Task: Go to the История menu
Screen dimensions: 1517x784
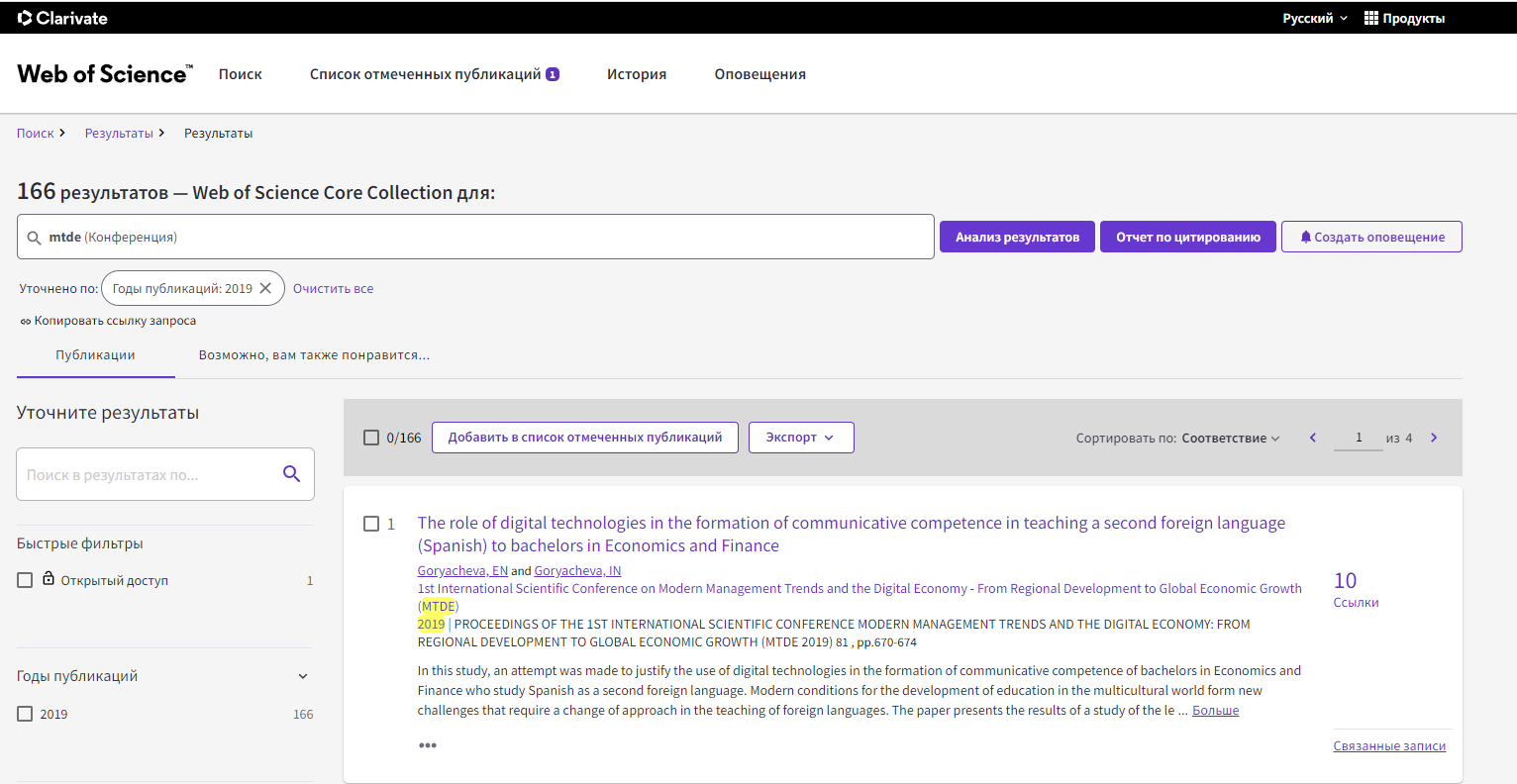Action: [x=637, y=74]
